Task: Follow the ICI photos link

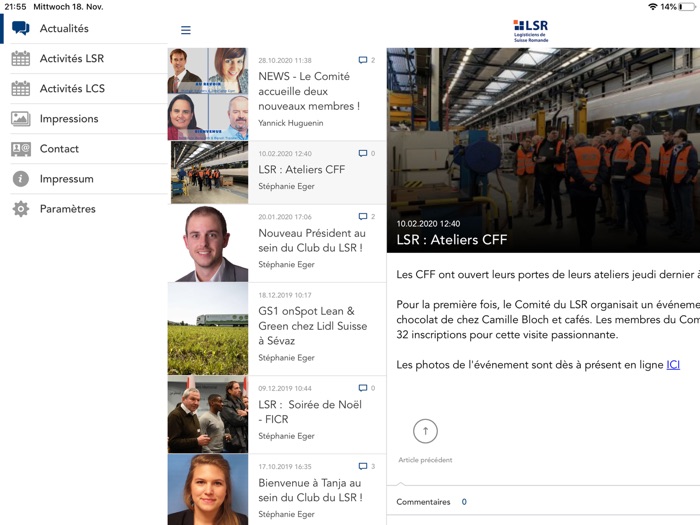Action: (x=673, y=365)
